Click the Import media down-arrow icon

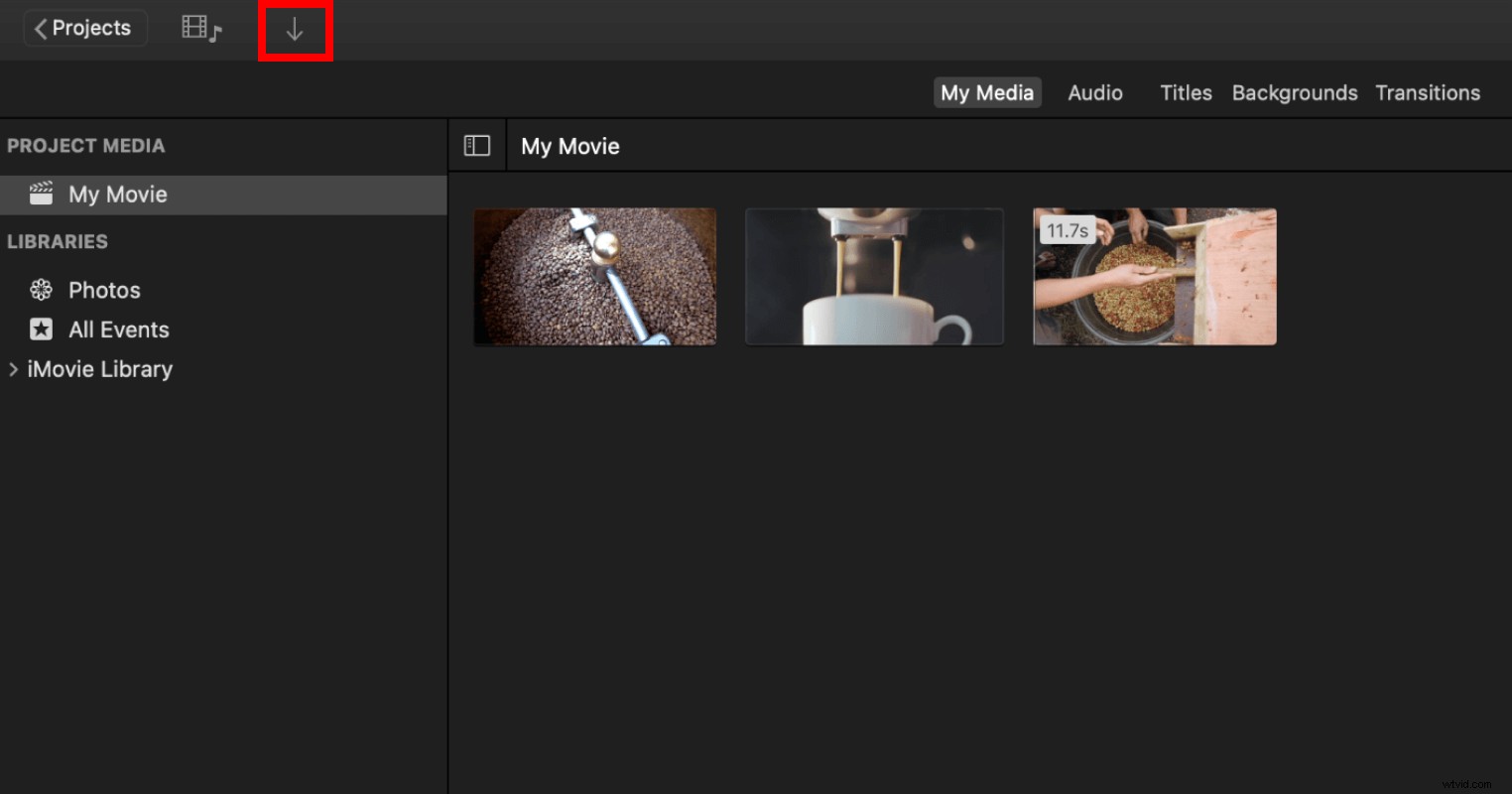tap(295, 29)
